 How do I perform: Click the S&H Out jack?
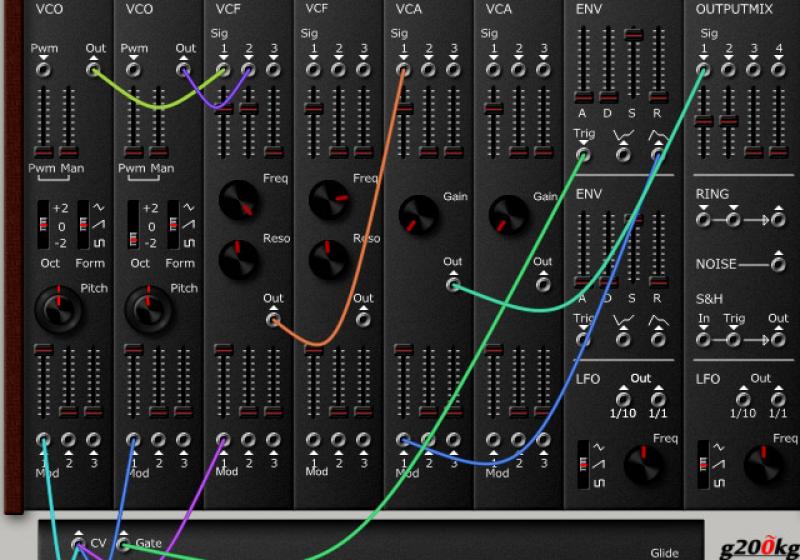coord(778,339)
